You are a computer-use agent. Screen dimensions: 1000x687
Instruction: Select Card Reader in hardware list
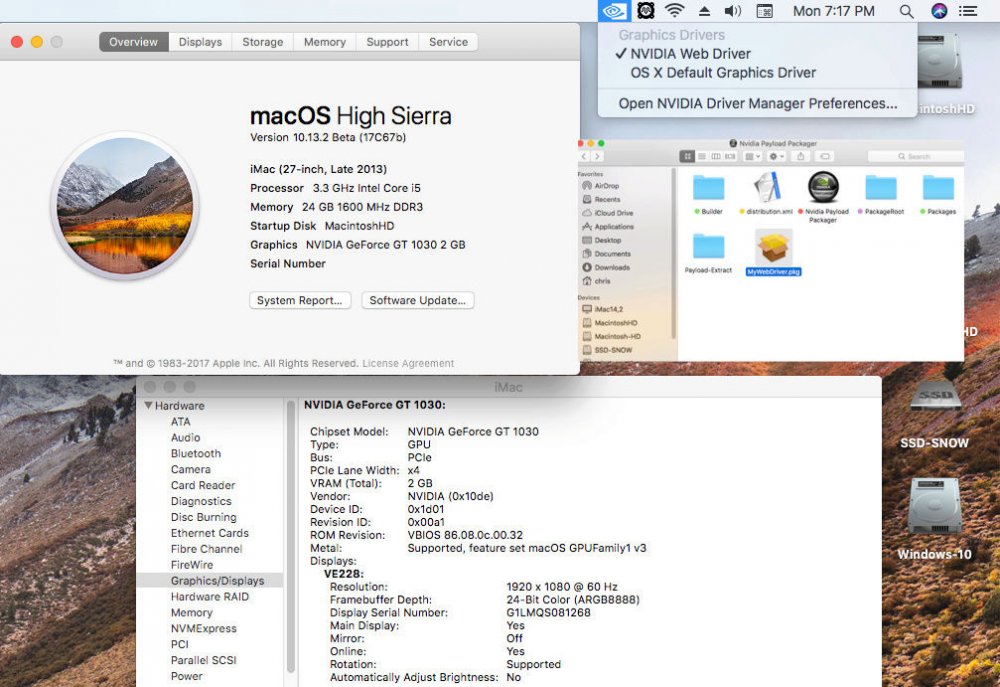click(x=203, y=485)
